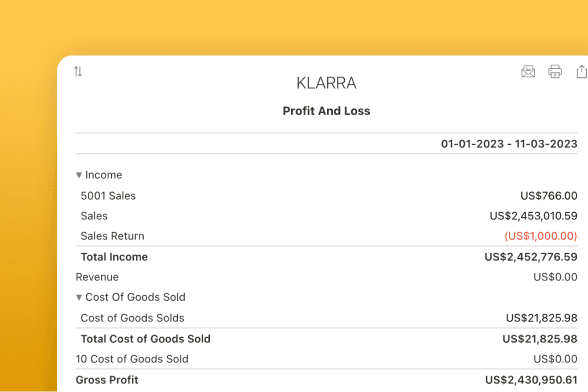Viewport: 588px width, 392px height.
Task: Open the Cost of Goods Solds row
Action: click(x=326, y=318)
